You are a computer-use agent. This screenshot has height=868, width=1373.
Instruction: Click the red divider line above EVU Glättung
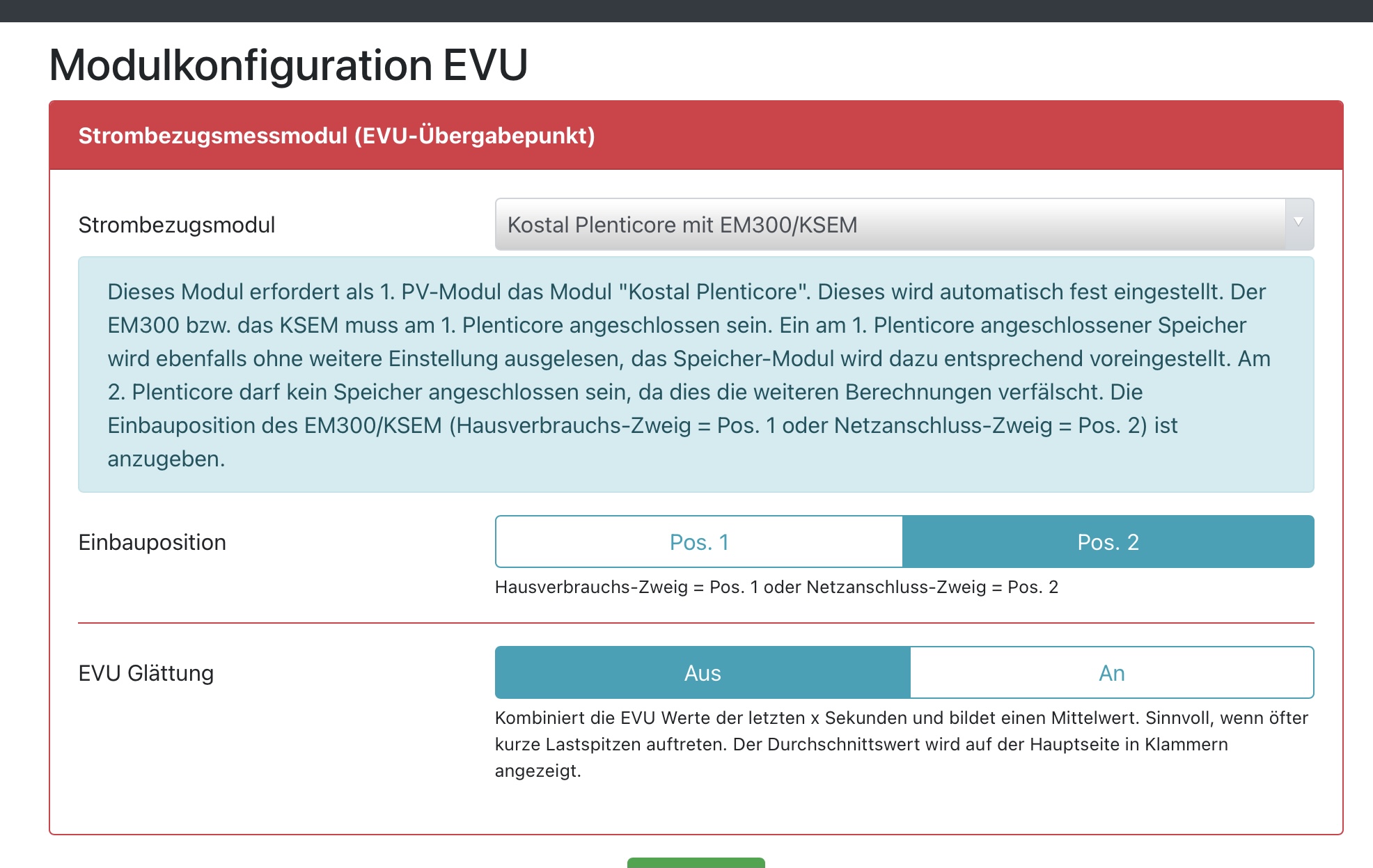pos(696,623)
